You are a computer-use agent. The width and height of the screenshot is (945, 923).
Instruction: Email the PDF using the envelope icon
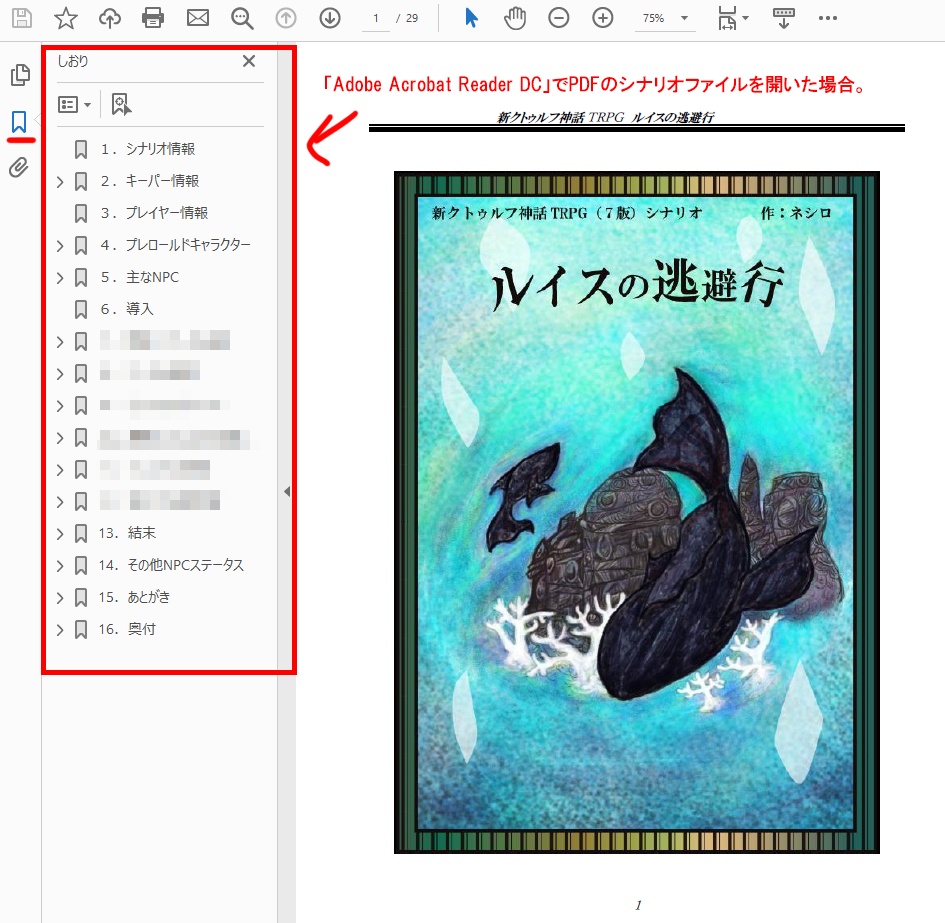click(x=199, y=17)
